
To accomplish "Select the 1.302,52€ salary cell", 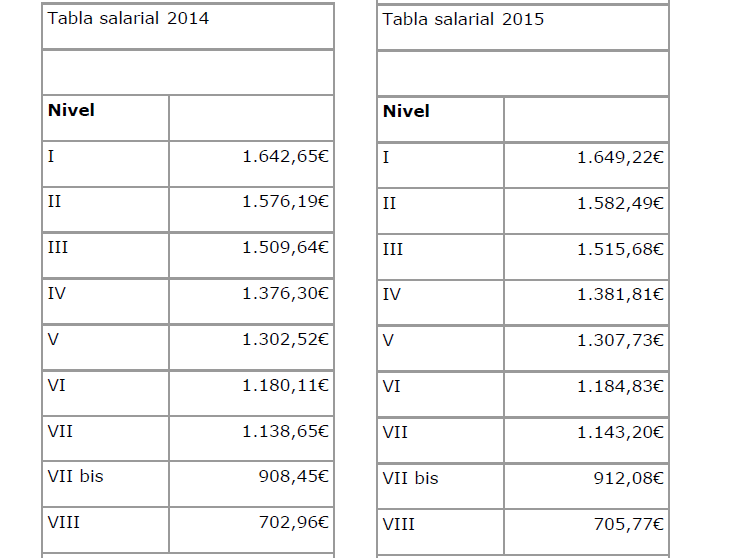I will [286, 339].
